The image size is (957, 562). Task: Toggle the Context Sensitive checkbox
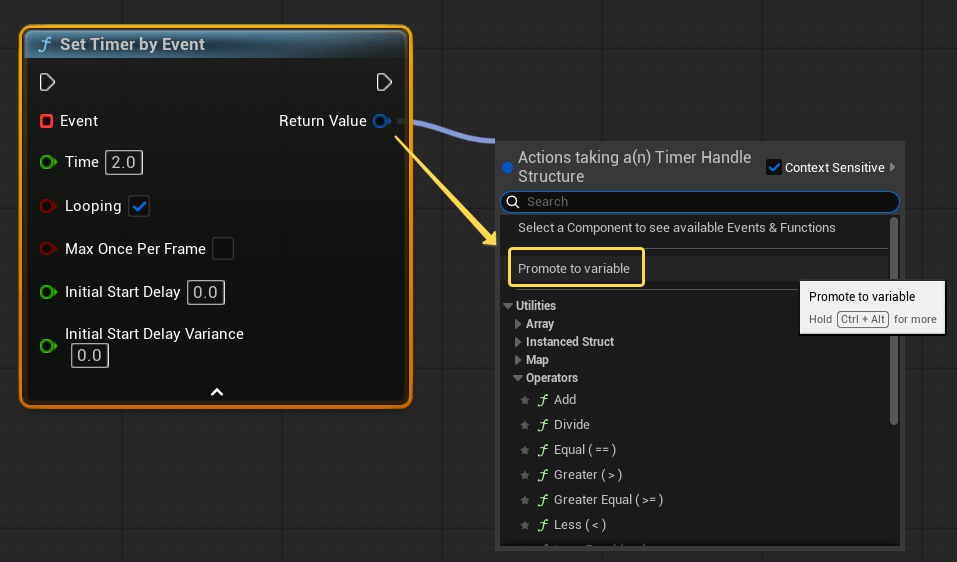(773, 167)
